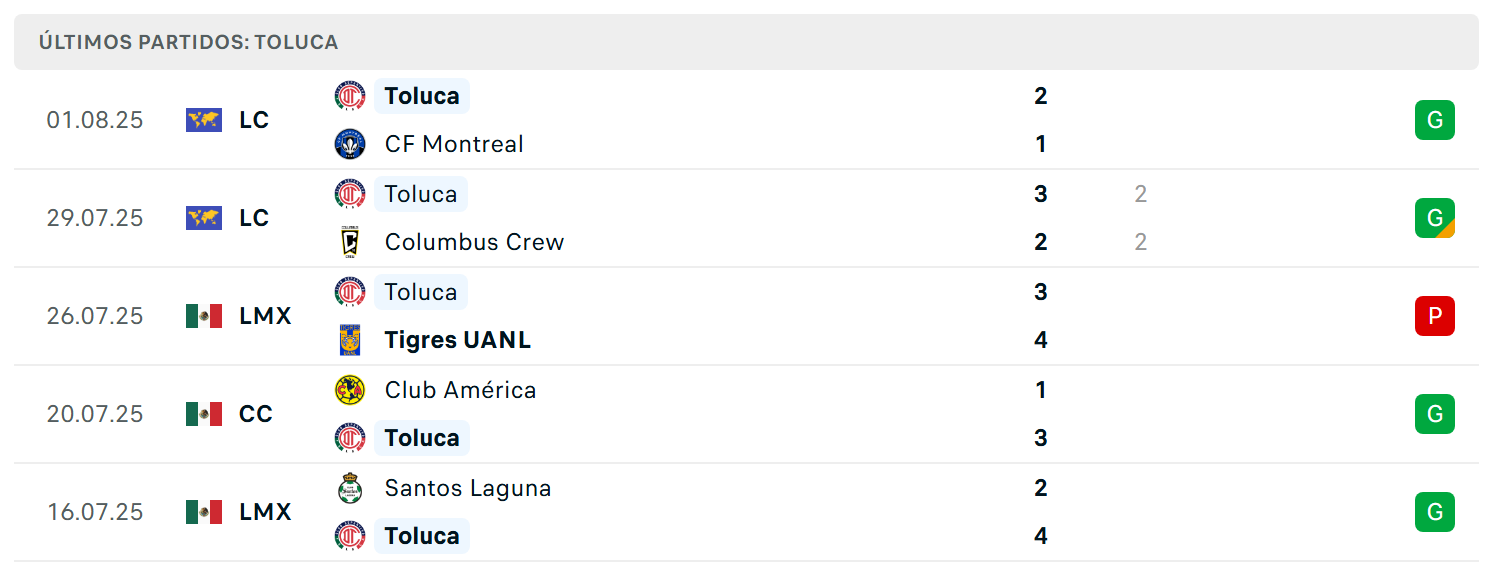Click the Mexico flag icon for the CC match
The height and width of the screenshot is (577, 1494).
coord(204,414)
